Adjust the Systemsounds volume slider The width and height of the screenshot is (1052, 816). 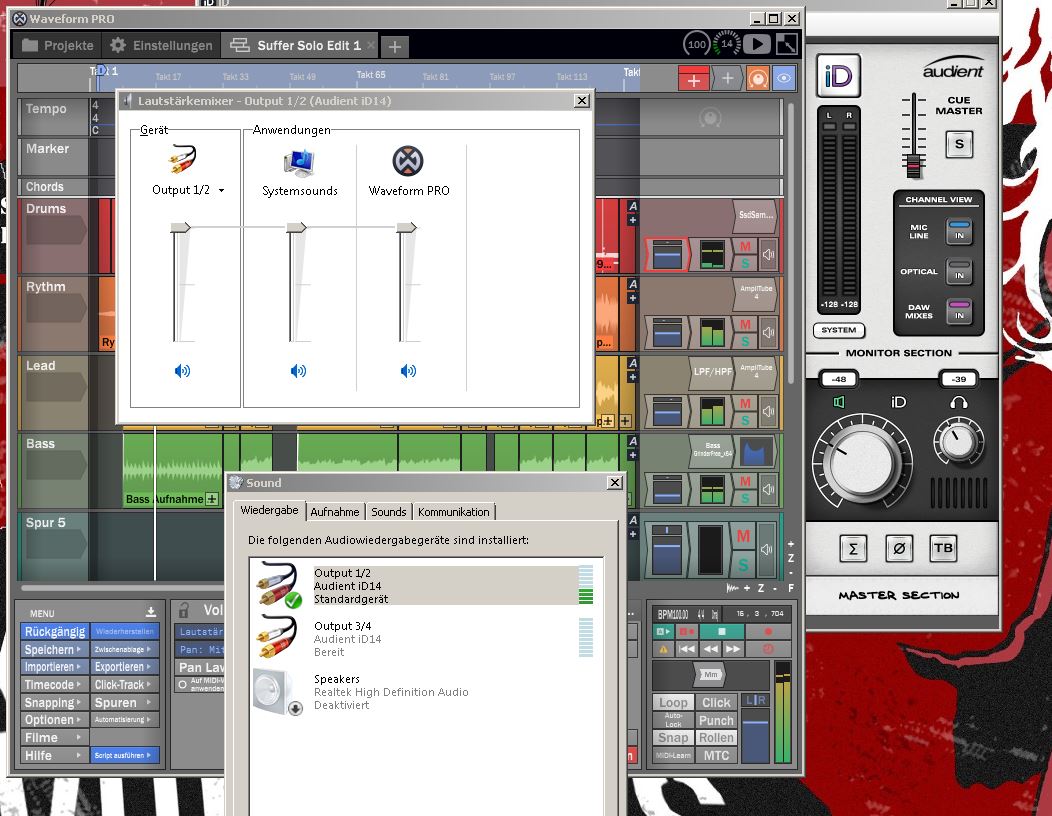click(296, 227)
